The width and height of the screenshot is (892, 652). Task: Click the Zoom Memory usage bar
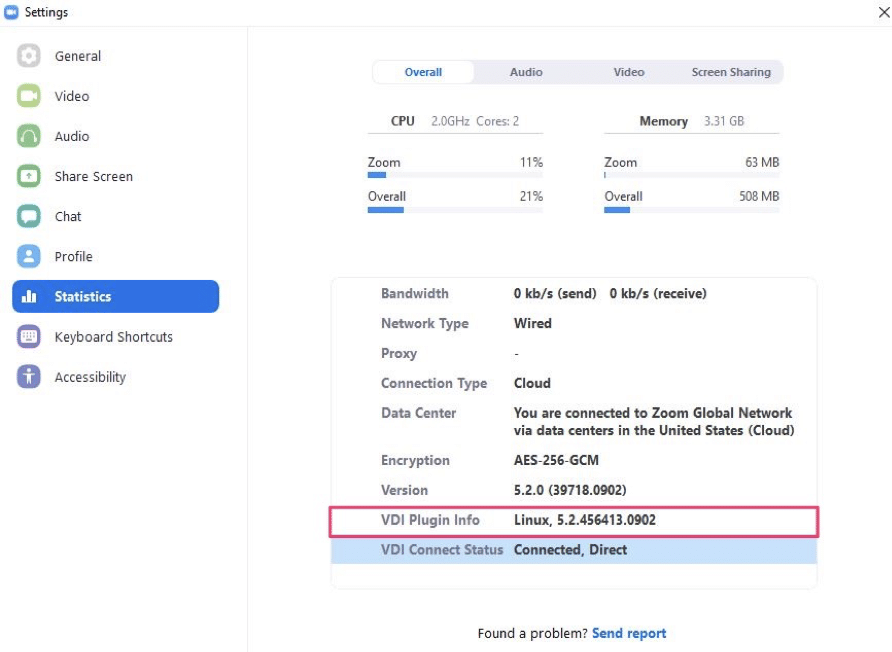click(x=691, y=175)
